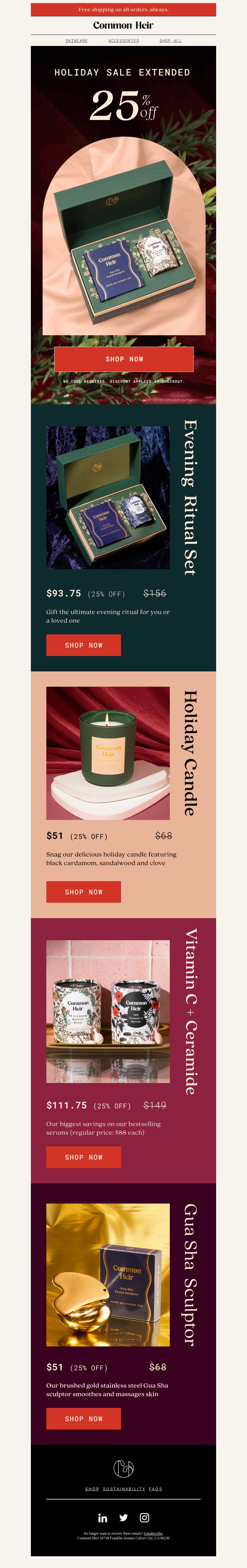Click the Unsubscribe link in the footer
The height and width of the screenshot is (1568, 247).
coord(153,1533)
